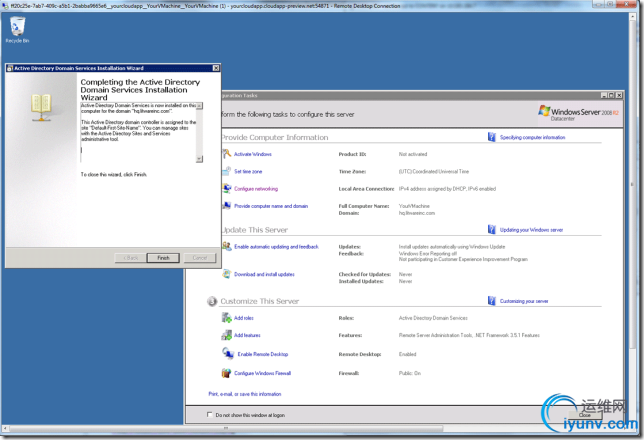
Task: Open the Configure networking link
Action: coord(256,189)
